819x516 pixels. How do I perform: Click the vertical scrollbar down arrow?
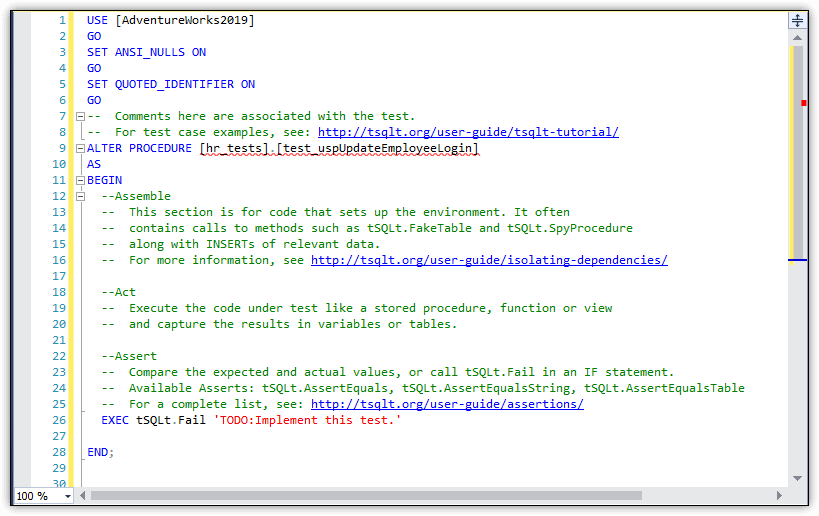[x=798, y=479]
